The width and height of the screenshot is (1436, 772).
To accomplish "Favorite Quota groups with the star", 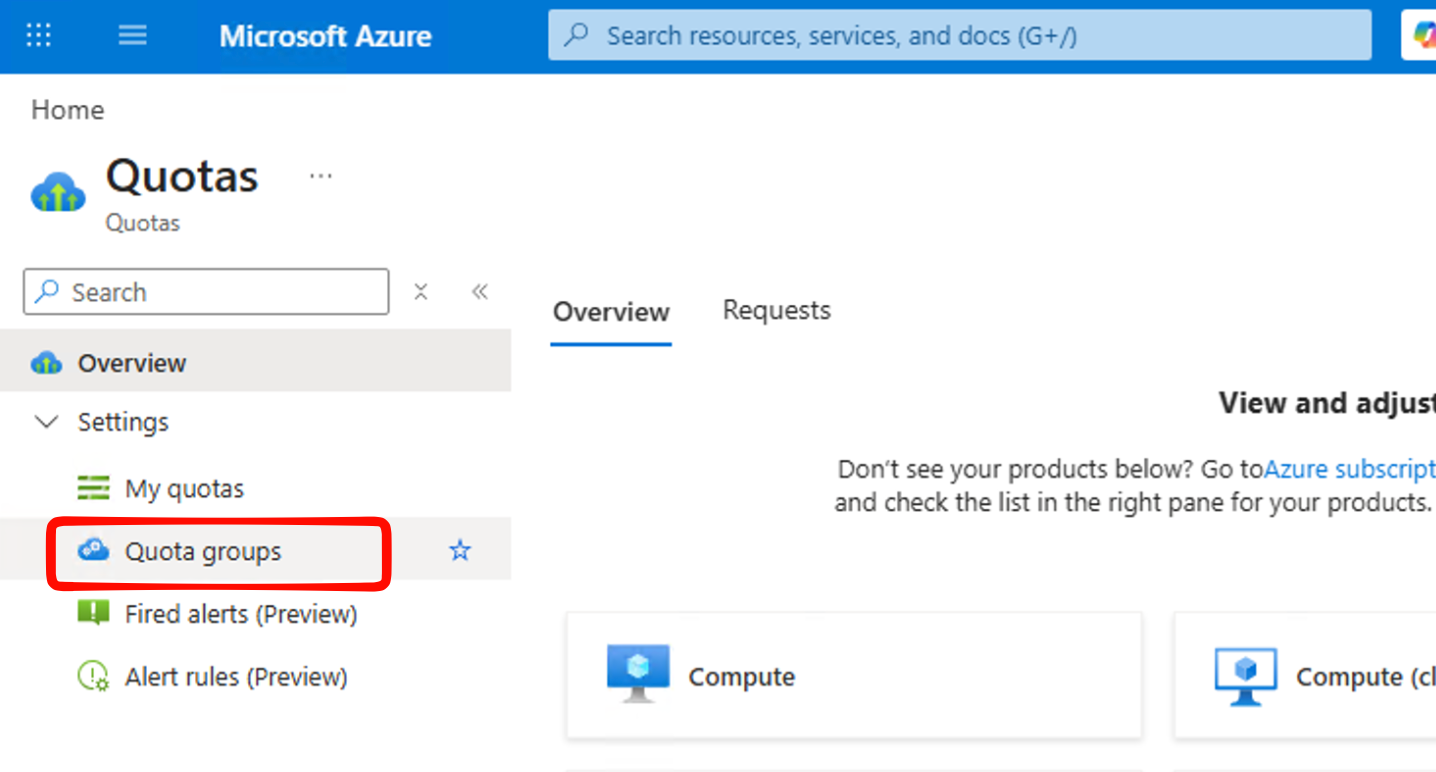I will pos(460,550).
